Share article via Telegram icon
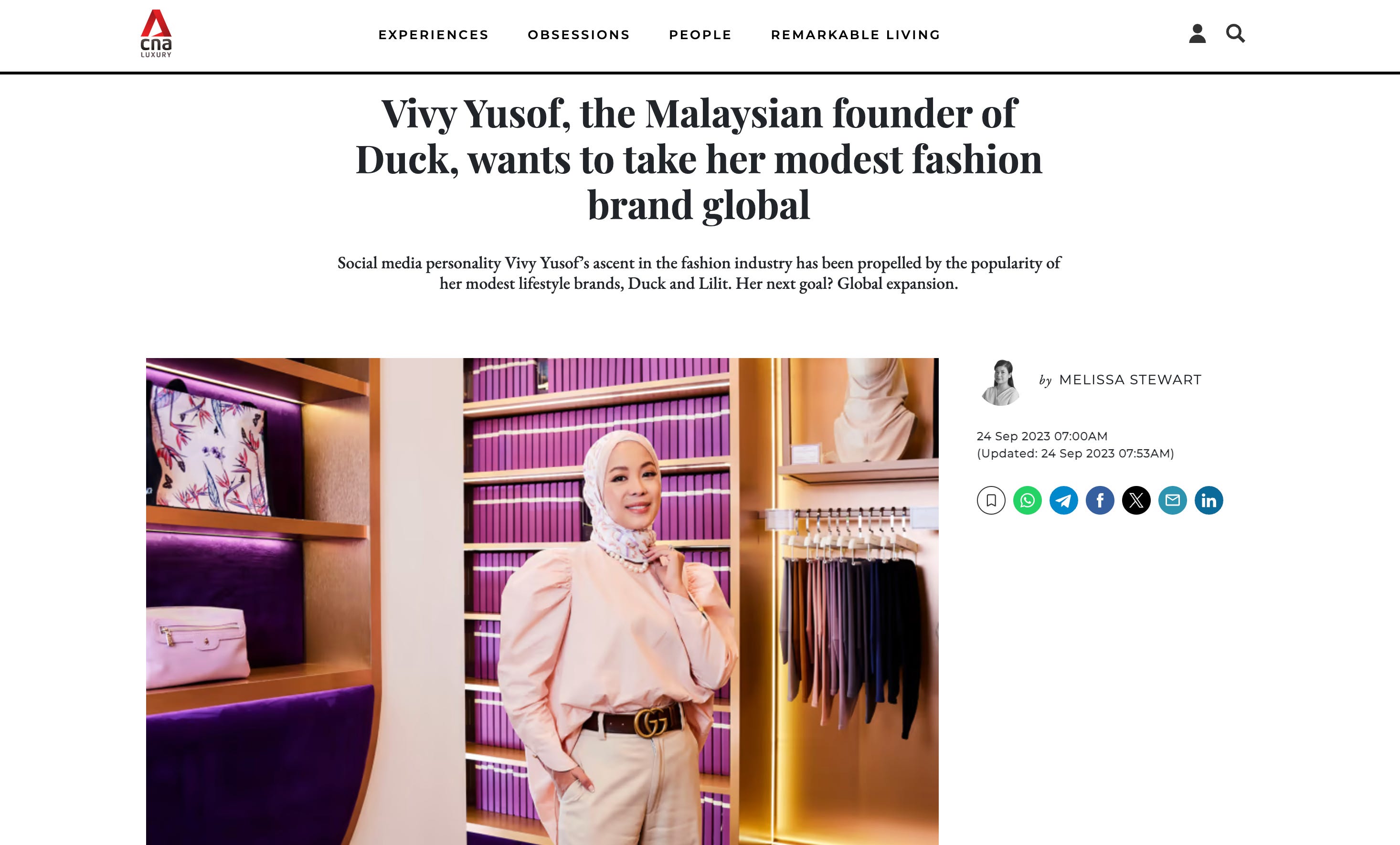The height and width of the screenshot is (845, 1400). pyautogui.click(x=1064, y=500)
